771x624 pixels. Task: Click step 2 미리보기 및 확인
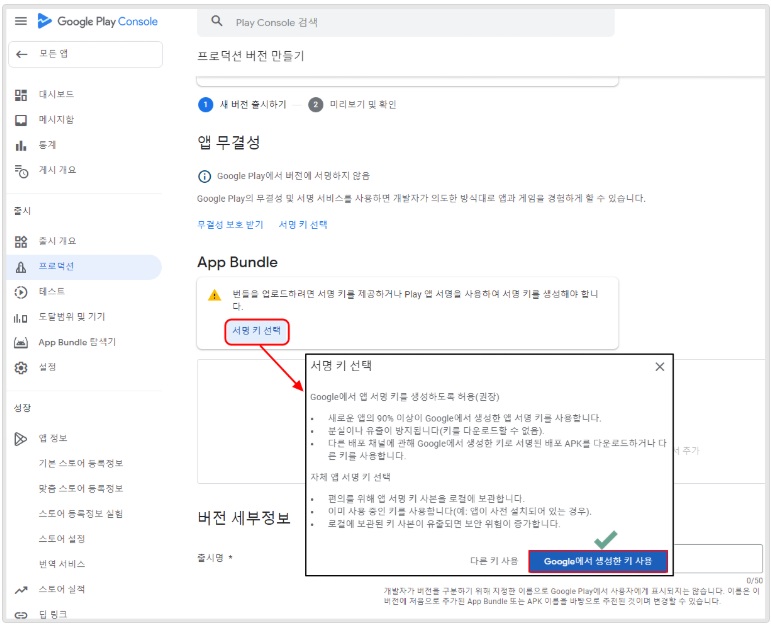(353, 105)
